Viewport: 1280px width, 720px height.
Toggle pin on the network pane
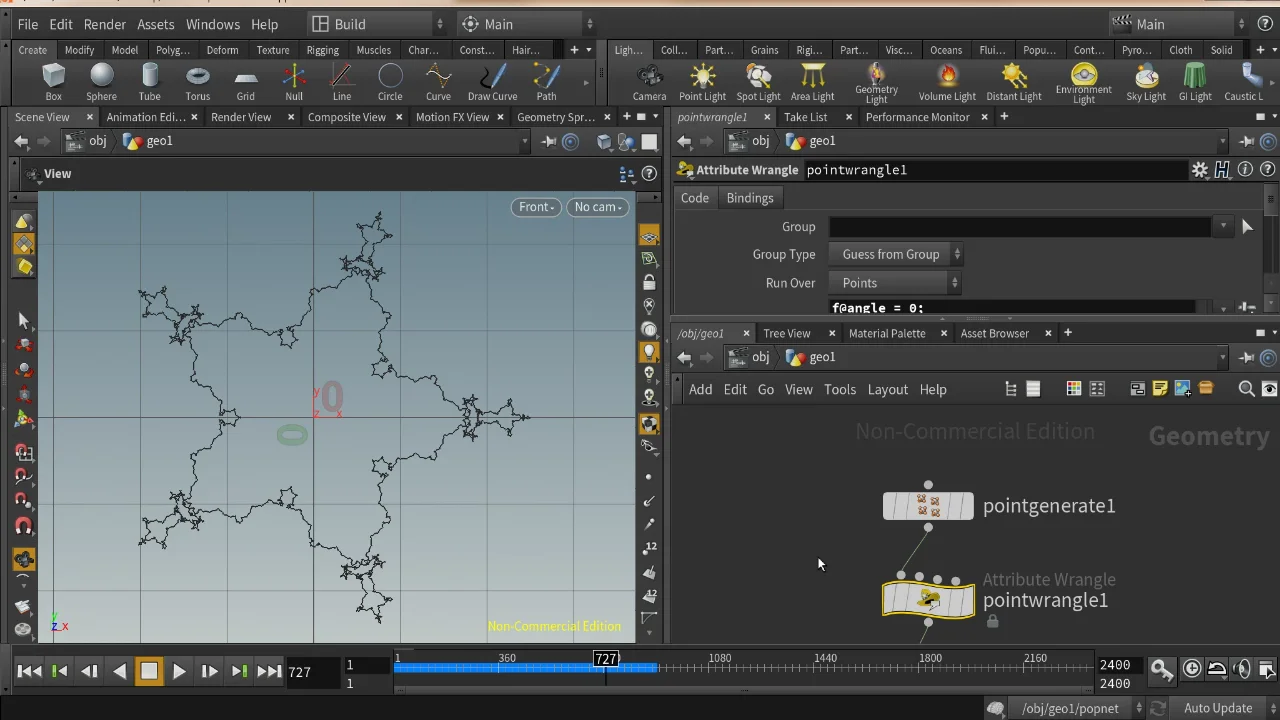1247,357
